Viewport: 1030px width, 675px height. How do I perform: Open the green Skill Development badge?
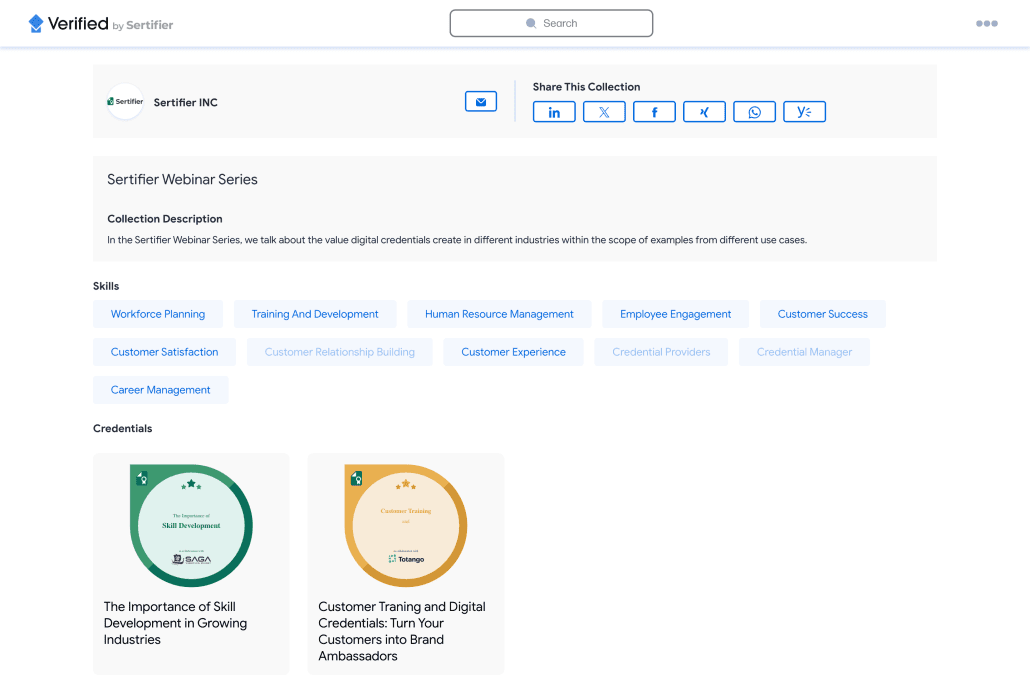coord(191,526)
